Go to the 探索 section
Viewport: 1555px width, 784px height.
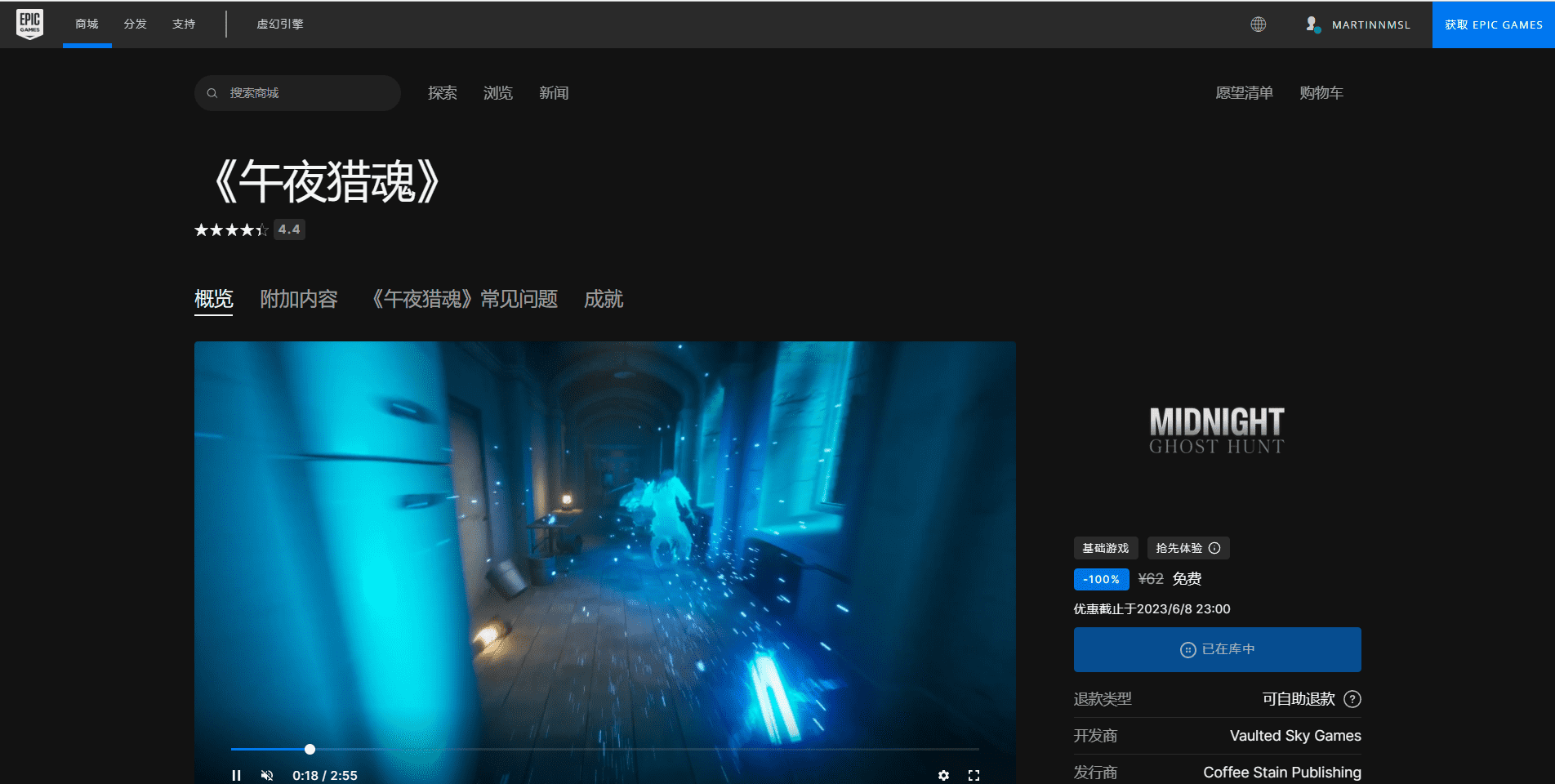point(443,93)
